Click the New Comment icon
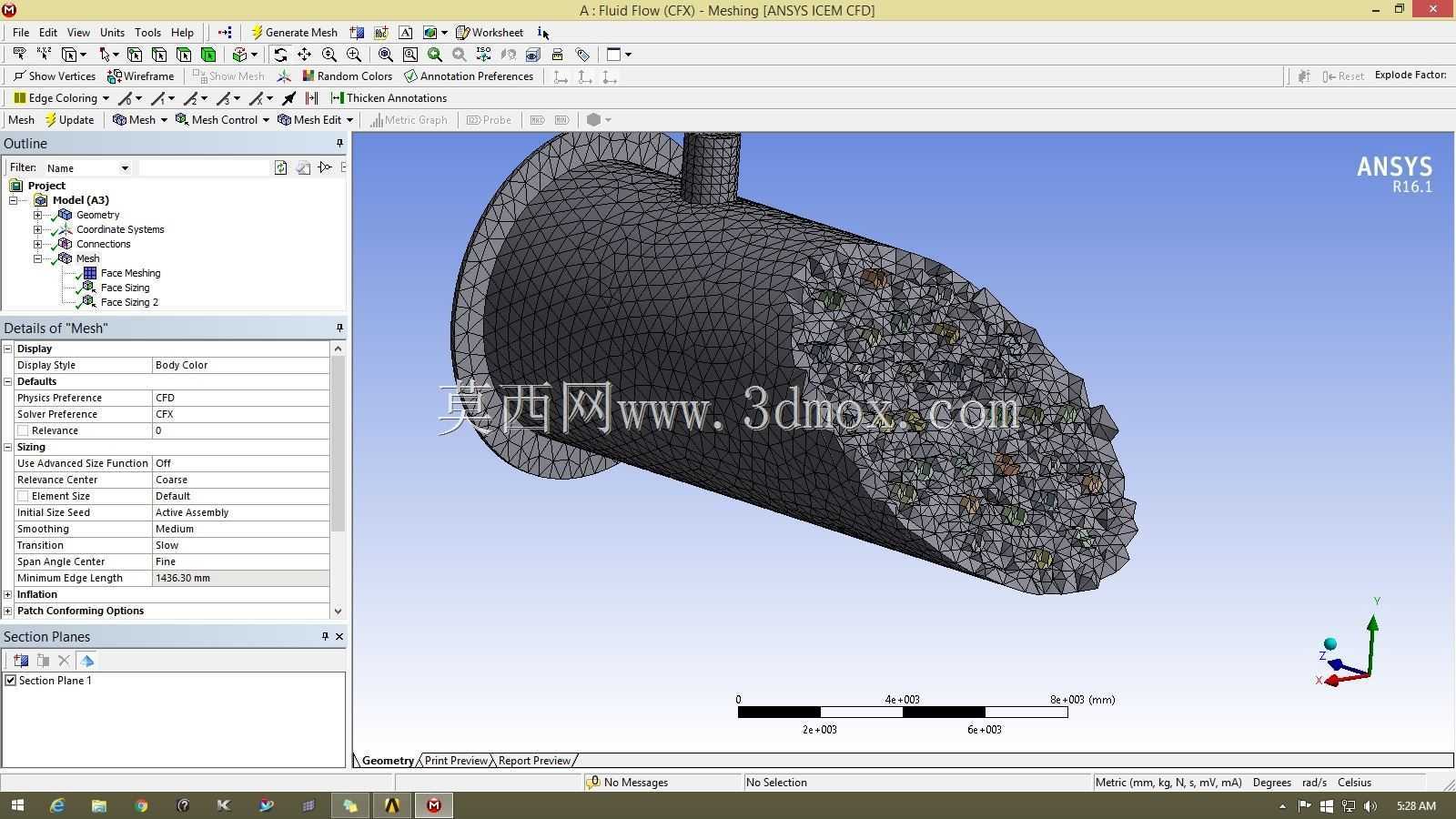The width and height of the screenshot is (1456, 819). click(405, 33)
